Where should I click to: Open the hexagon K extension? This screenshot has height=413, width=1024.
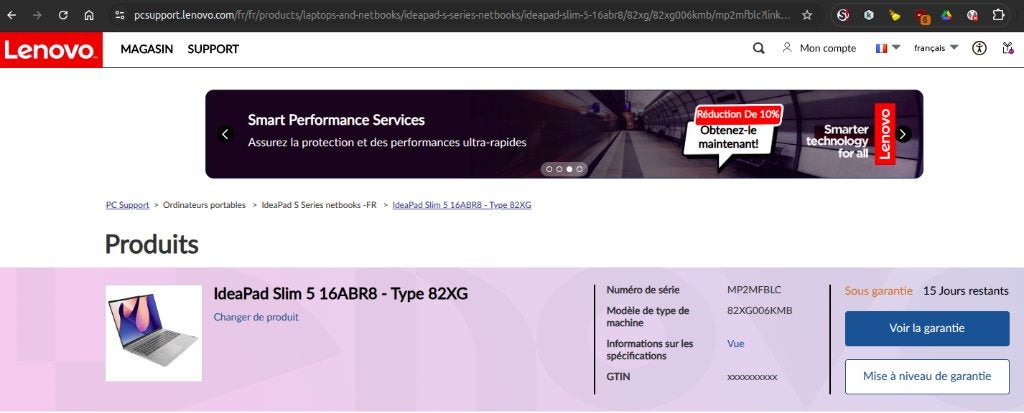click(x=869, y=15)
